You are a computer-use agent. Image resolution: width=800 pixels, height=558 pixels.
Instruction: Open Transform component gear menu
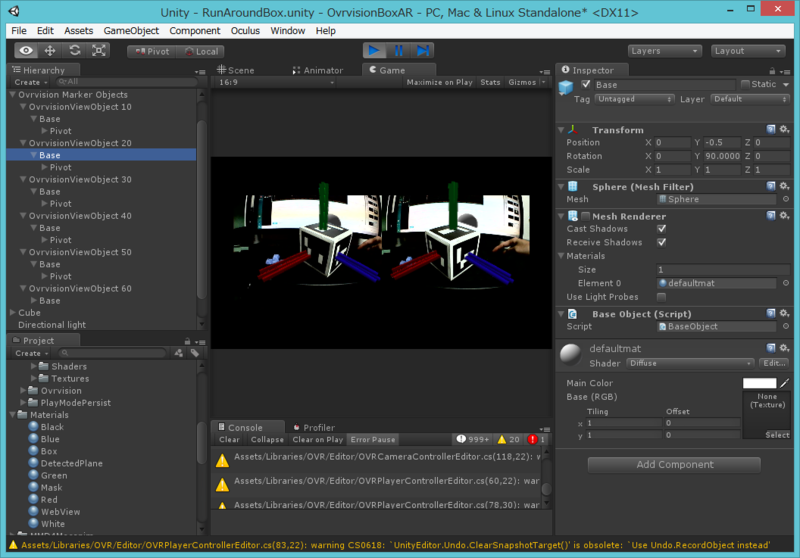pos(785,130)
